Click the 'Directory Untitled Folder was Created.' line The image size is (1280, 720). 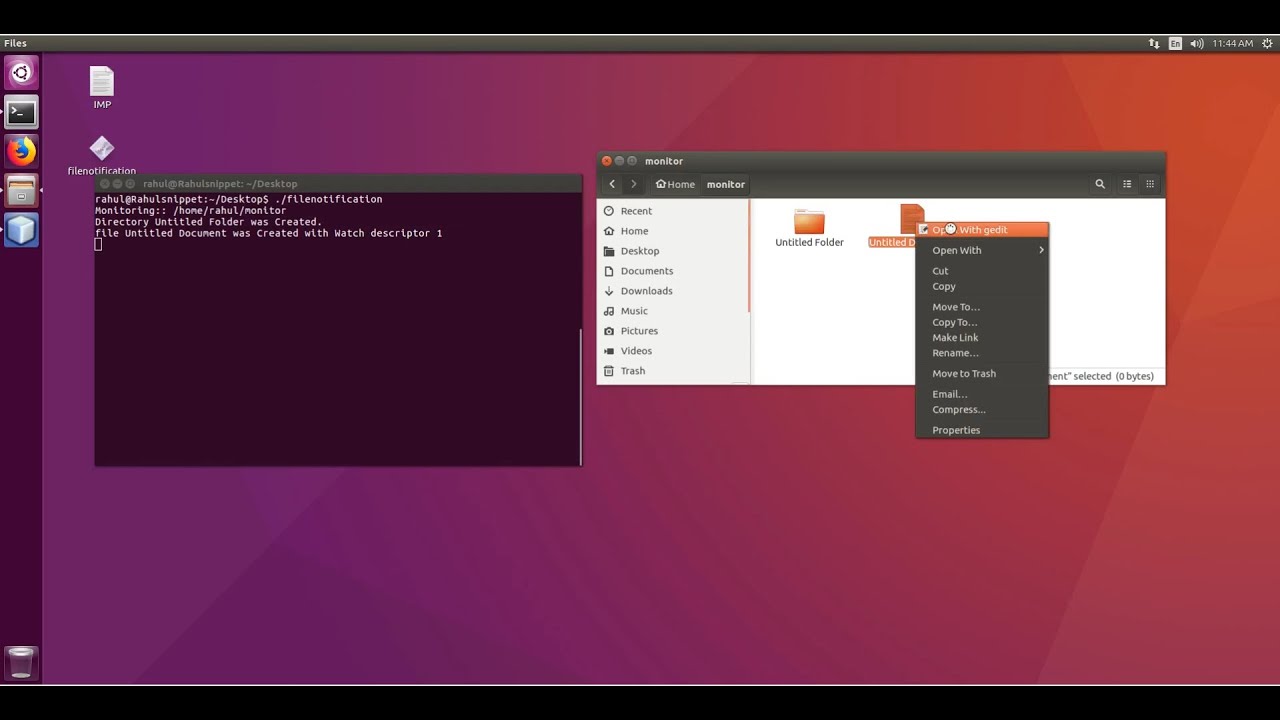coord(208,222)
